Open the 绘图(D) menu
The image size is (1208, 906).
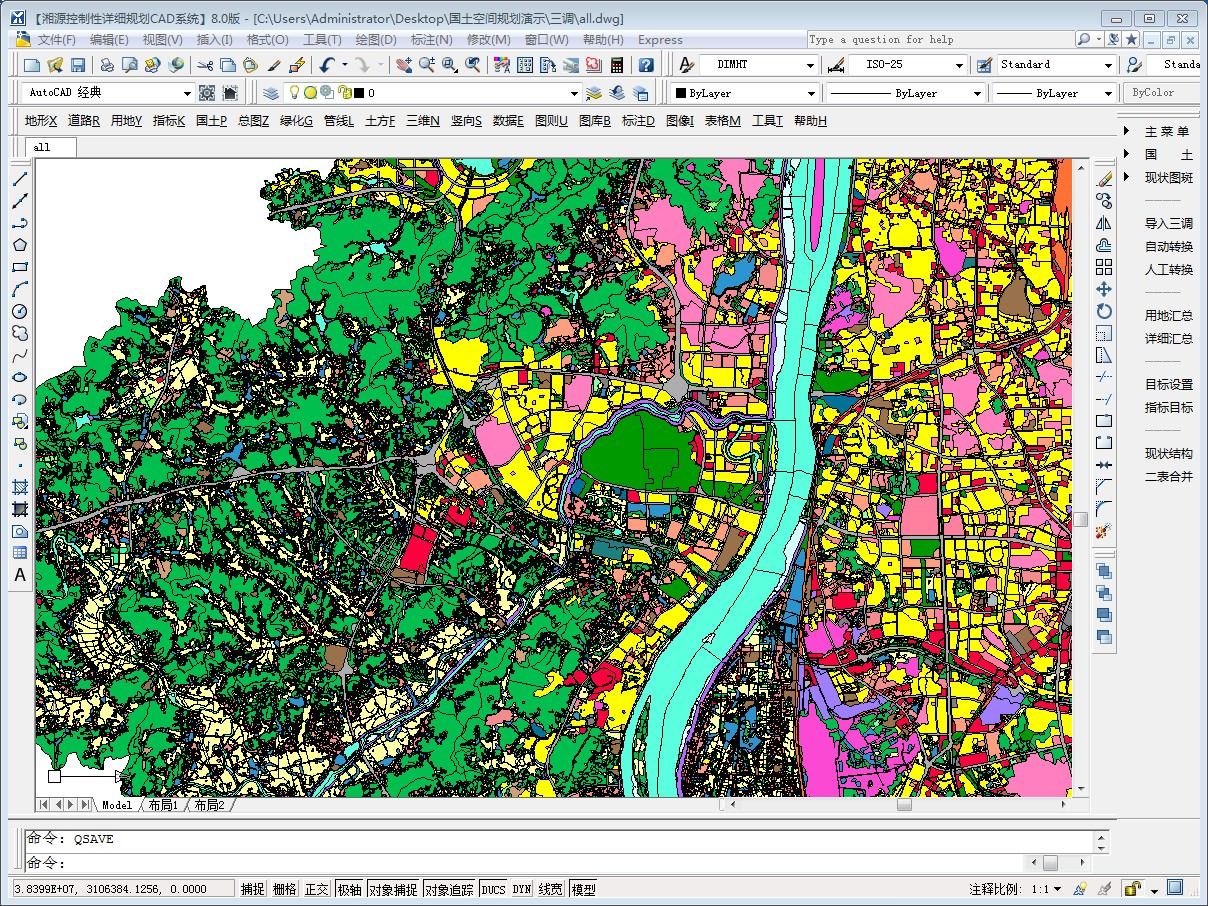pos(376,40)
